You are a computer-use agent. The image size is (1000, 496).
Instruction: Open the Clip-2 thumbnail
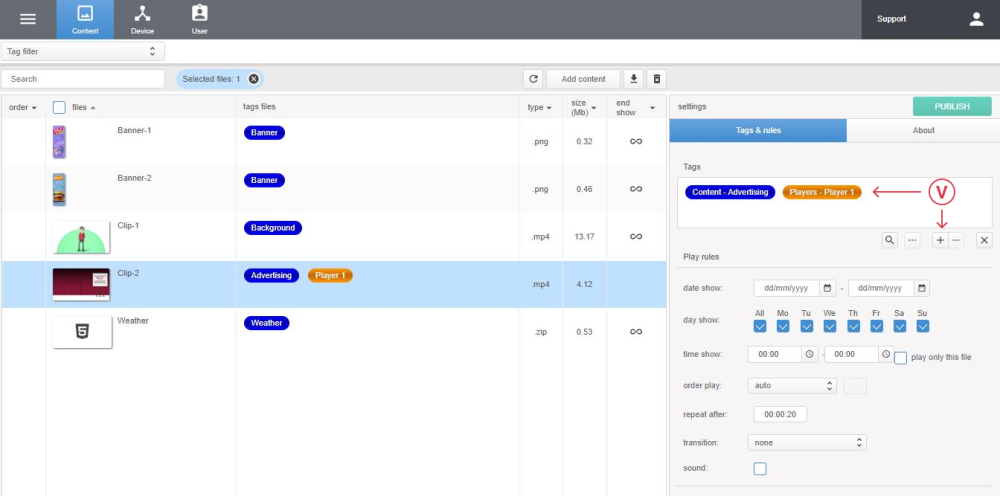81,284
